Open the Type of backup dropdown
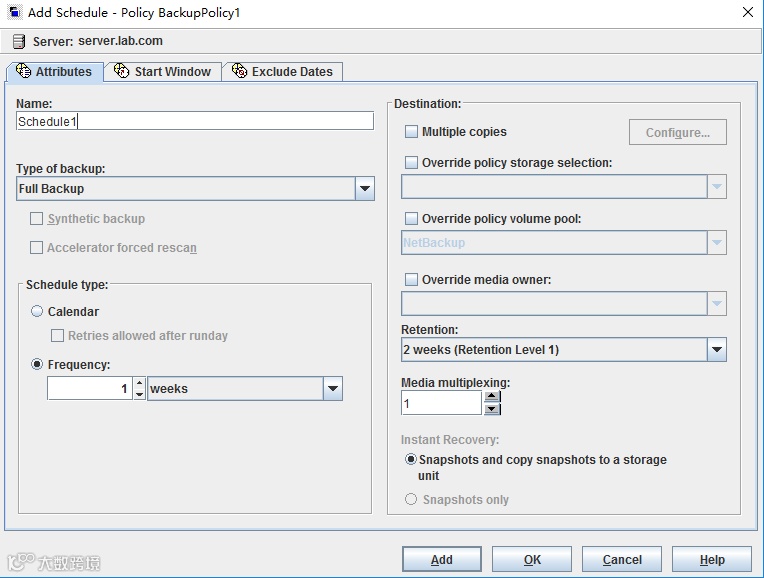Viewport: 764px width, 578px height. click(x=364, y=188)
